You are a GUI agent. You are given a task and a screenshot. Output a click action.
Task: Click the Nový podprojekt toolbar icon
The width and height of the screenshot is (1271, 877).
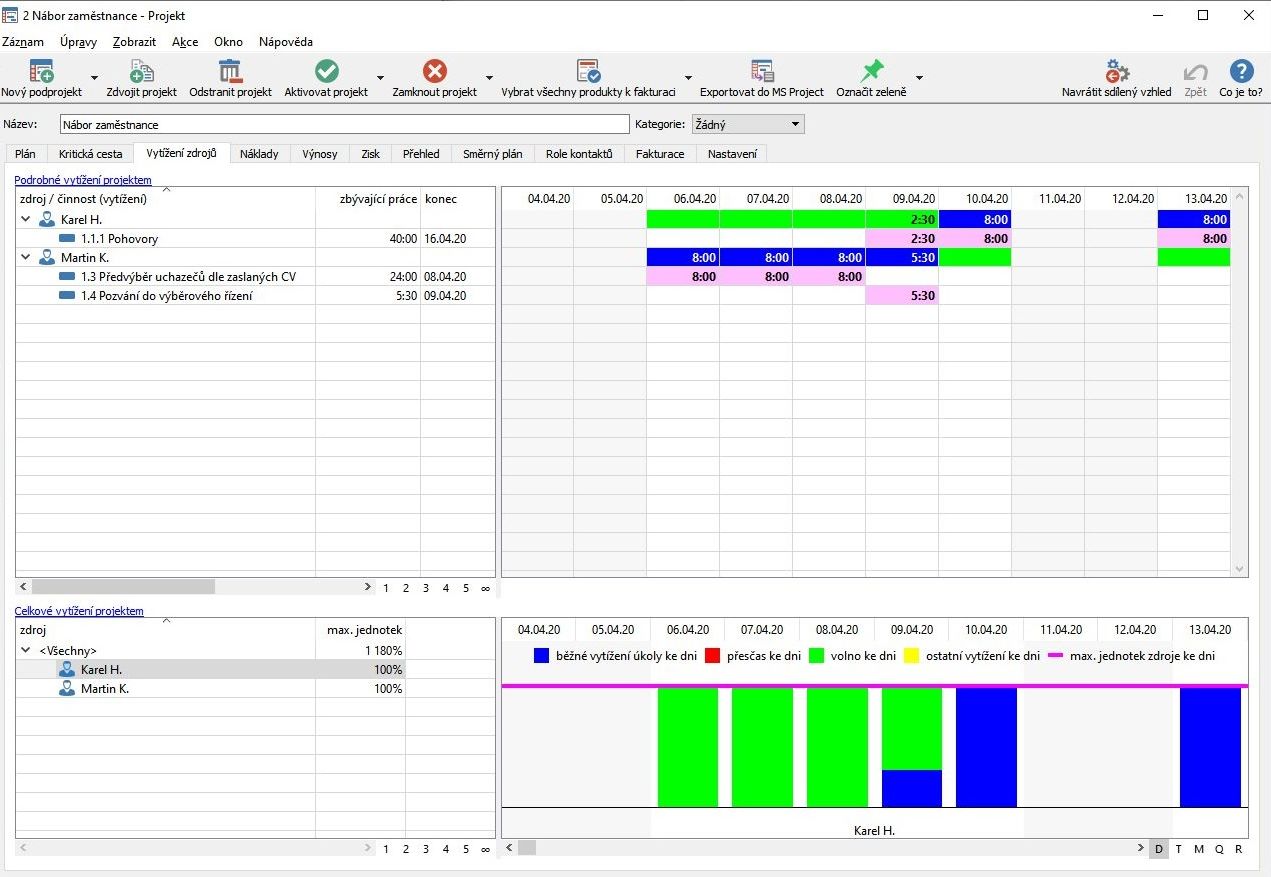[x=41, y=71]
